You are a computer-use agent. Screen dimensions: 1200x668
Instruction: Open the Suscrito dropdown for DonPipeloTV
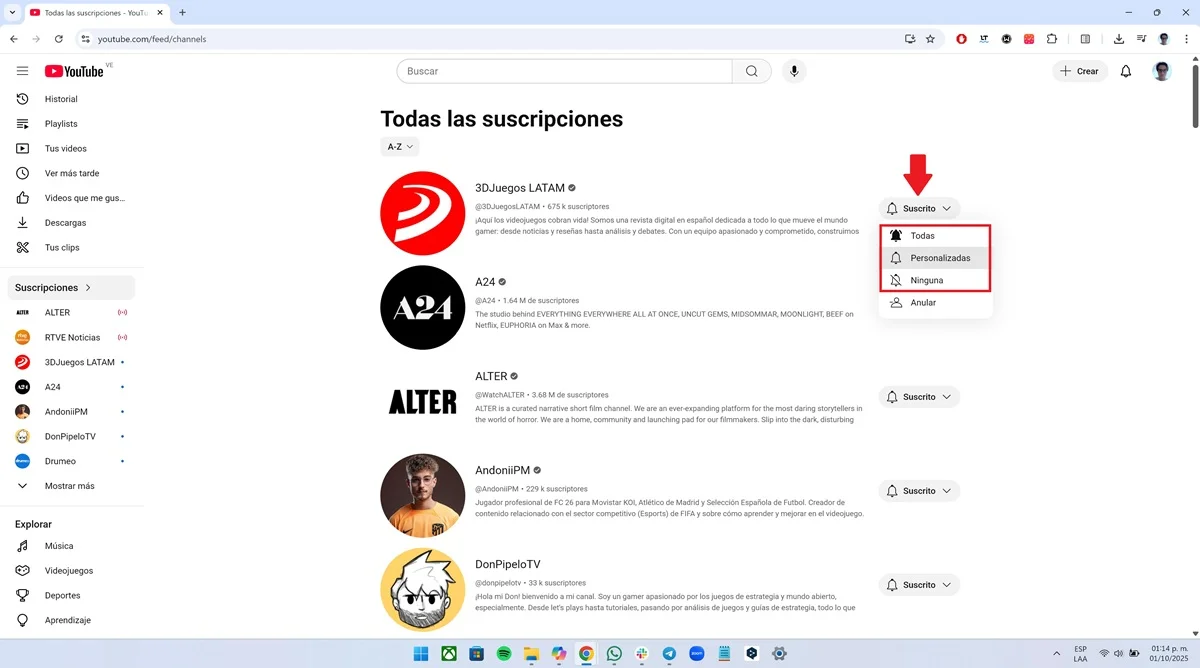click(x=919, y=585)
